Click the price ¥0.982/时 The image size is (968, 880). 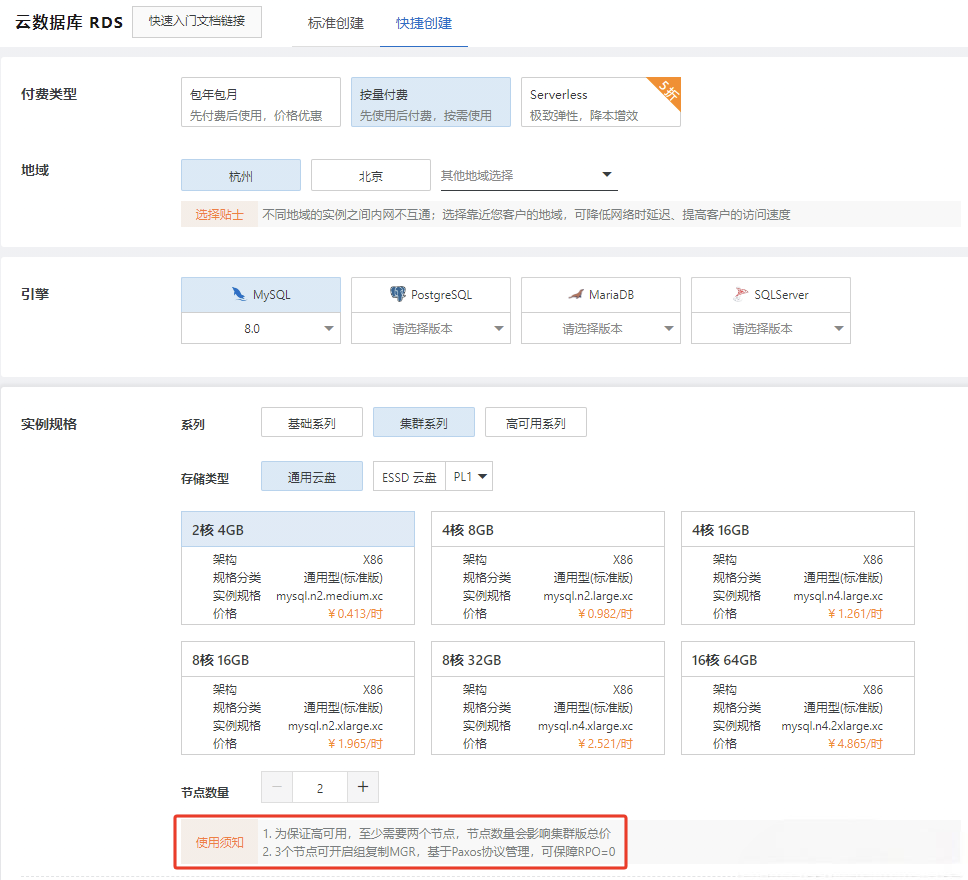605,613
